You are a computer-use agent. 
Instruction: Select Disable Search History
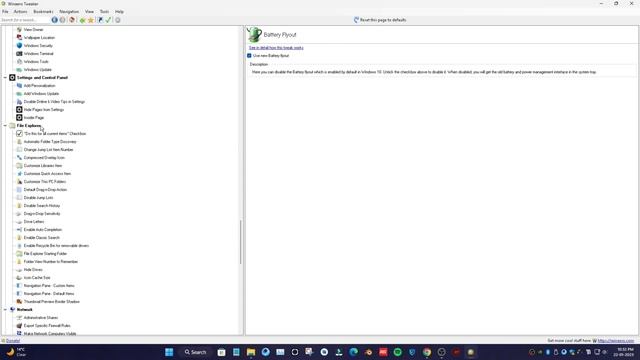[x=42, y=206]
